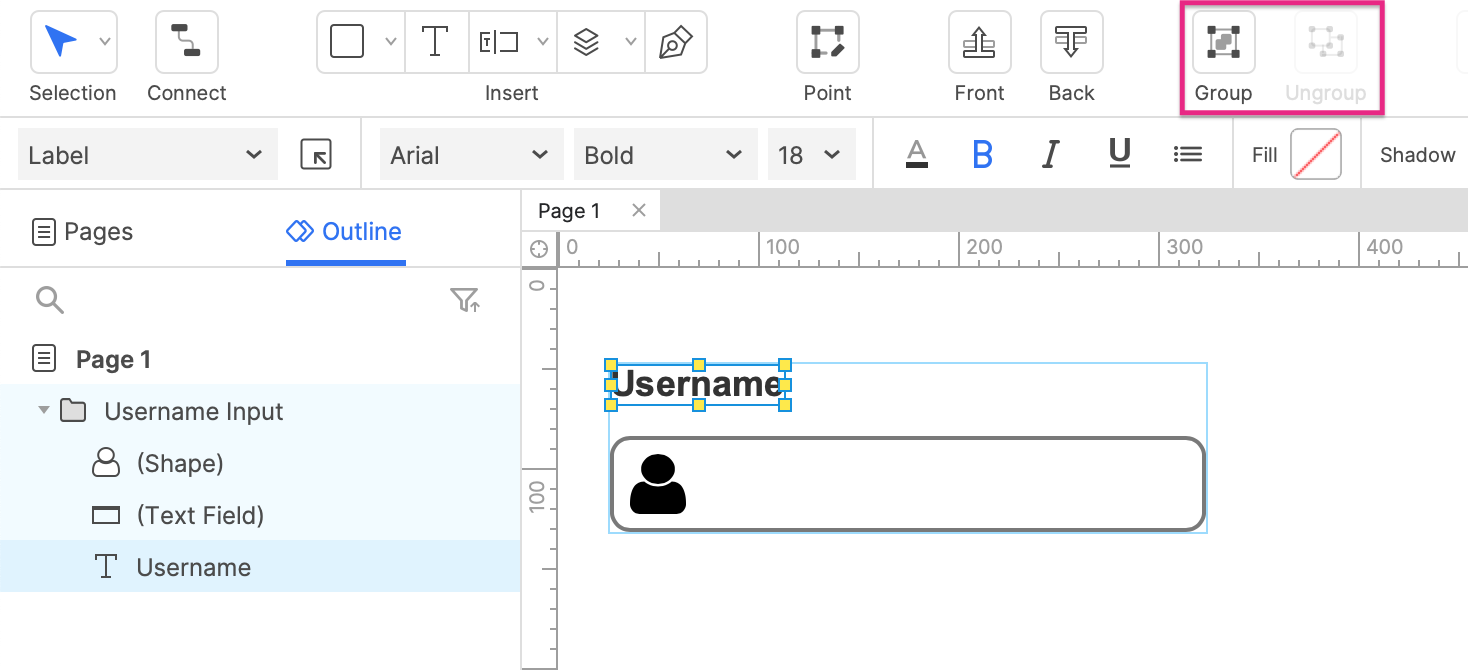Click the Shadow button

tap(1417, 154)
